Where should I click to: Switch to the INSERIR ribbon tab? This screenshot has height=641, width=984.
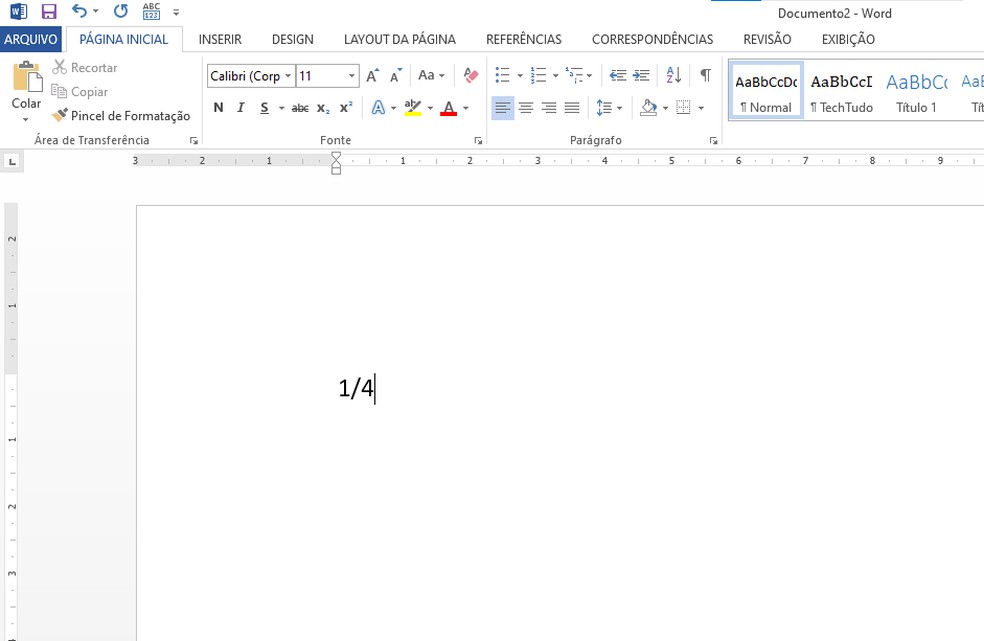pyautogui.click(x=220, y=39)
